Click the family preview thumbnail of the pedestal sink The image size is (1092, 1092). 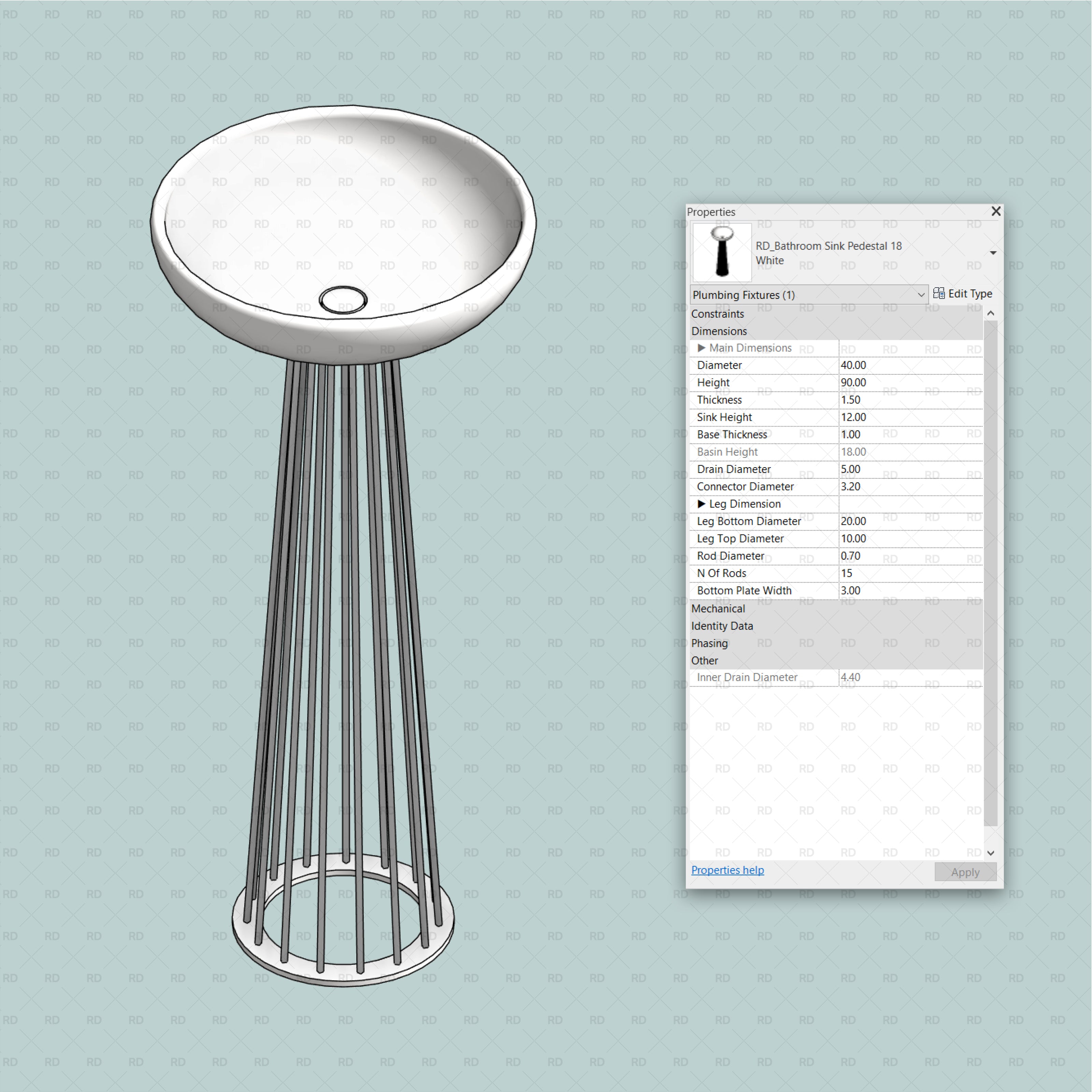tap(722, 253)
